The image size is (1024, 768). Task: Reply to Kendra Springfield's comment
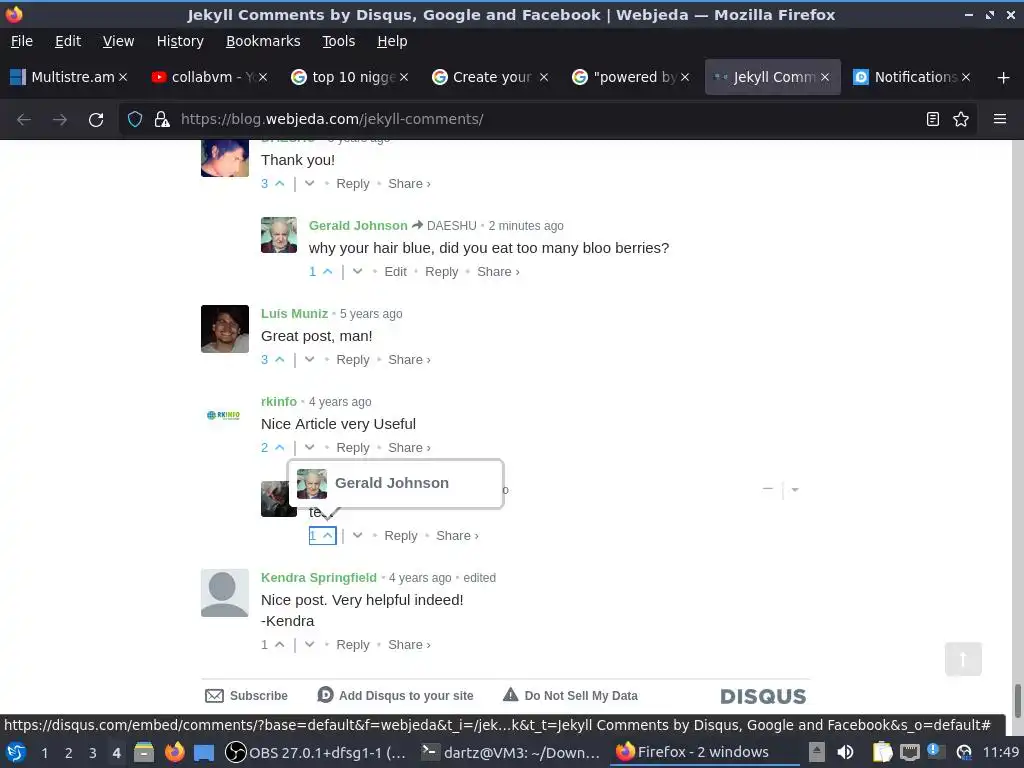point(353,645)
